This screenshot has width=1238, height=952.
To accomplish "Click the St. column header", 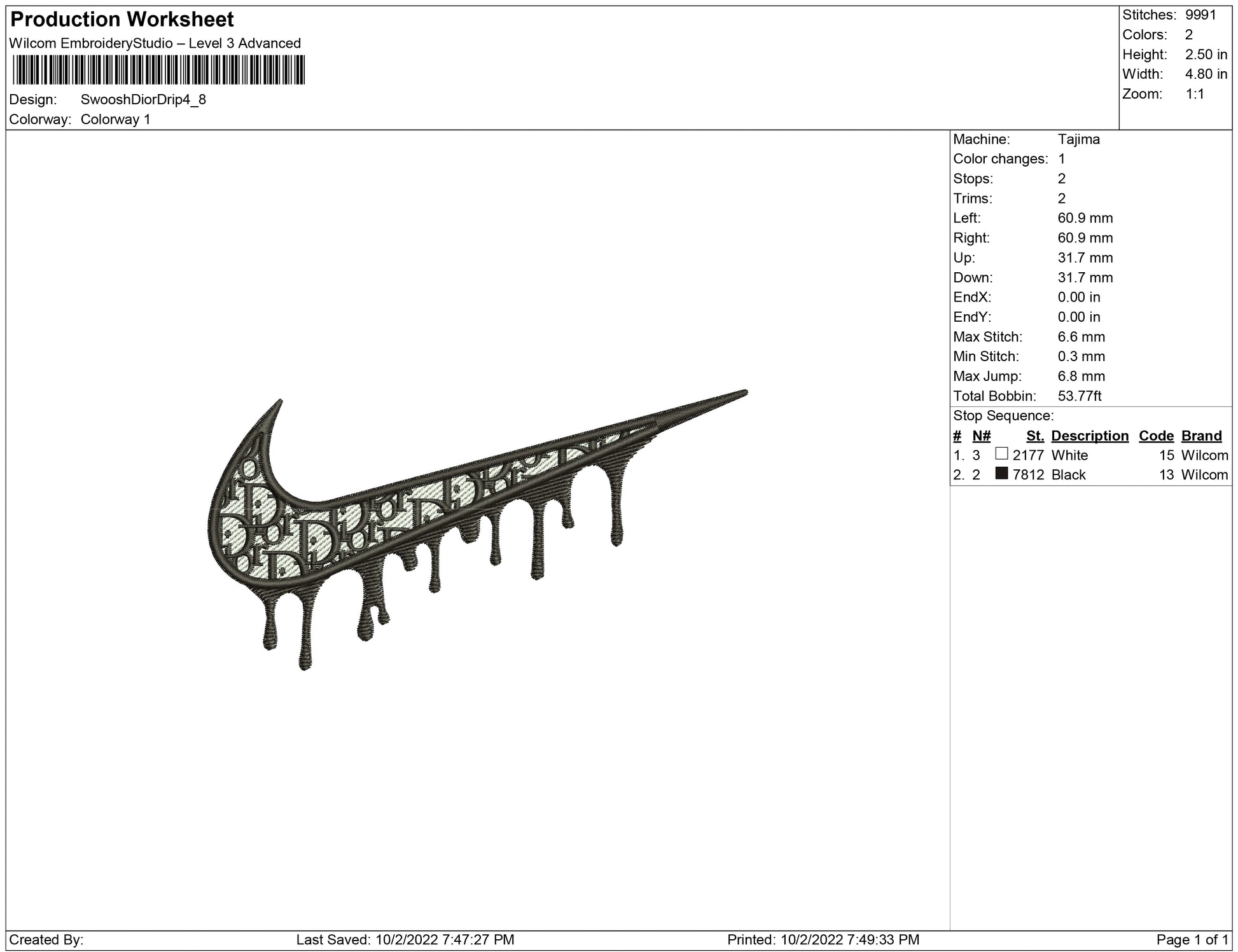I will click(x=1035, y=436).
